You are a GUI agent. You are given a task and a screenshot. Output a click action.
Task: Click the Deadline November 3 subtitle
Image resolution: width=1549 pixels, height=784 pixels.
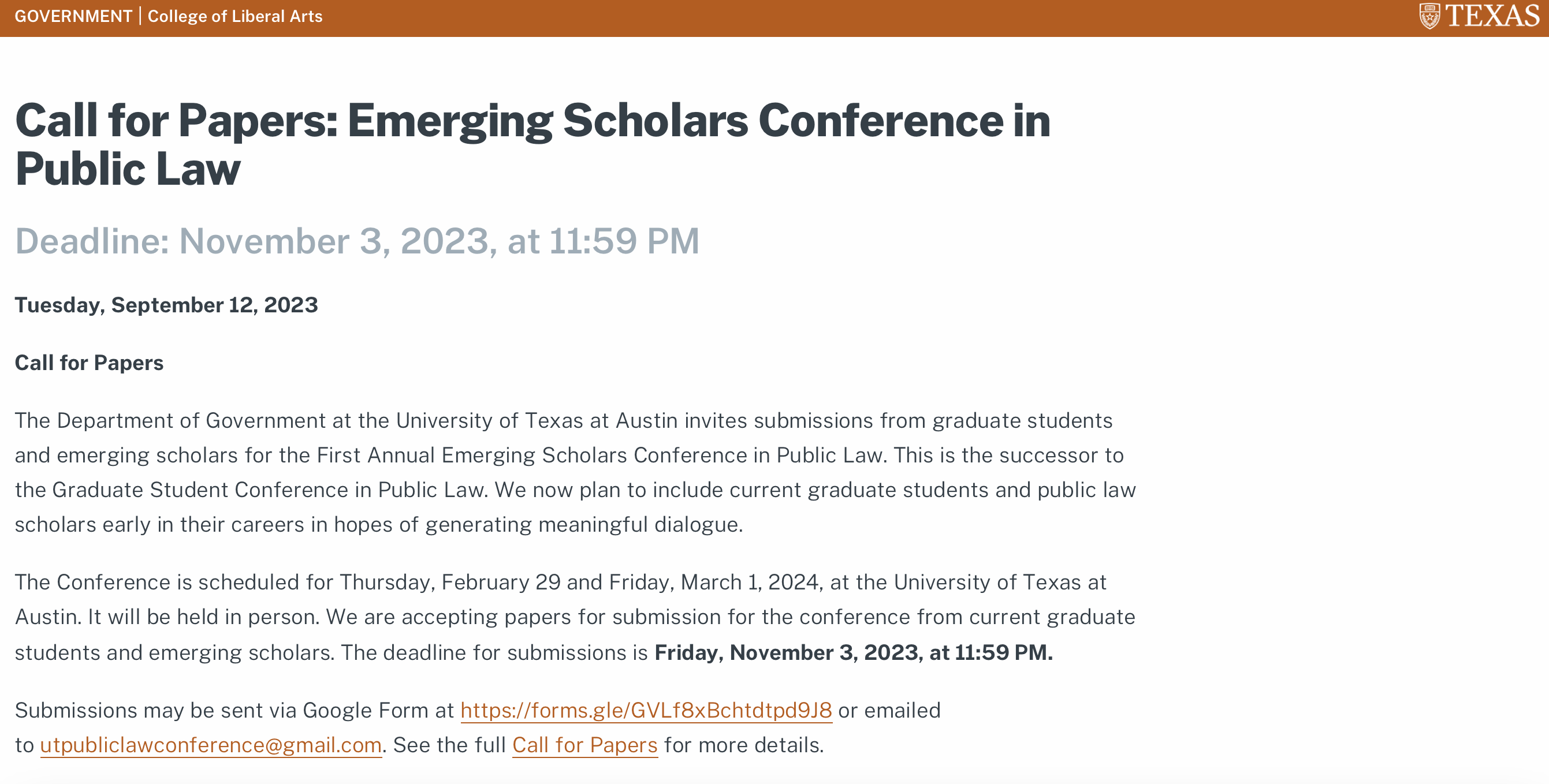coord(356,241)
